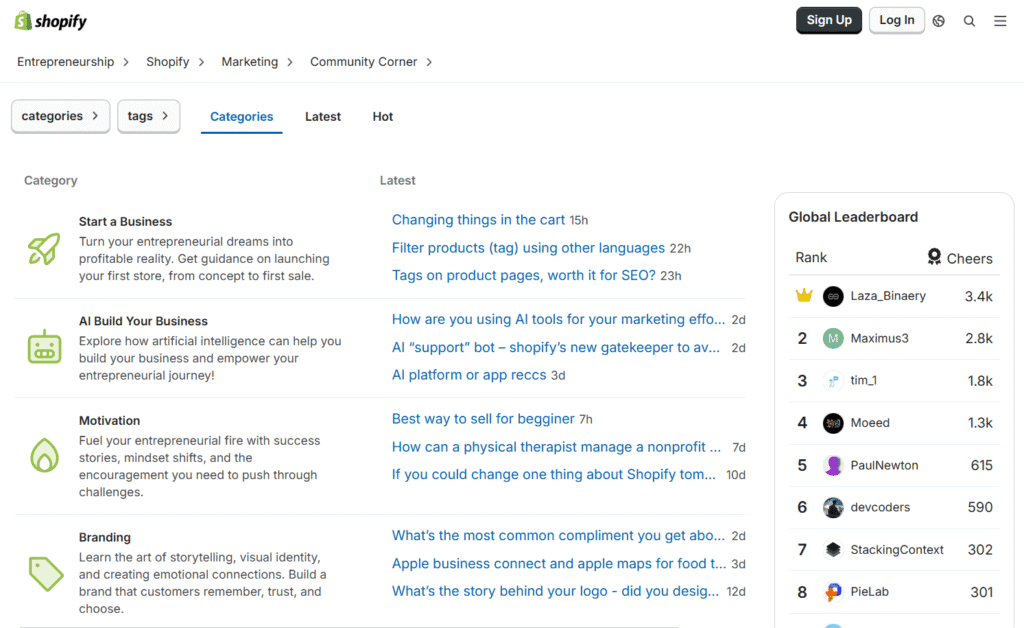
Task: Click the crown icon beside Laza_Binaery
Action: tap(805, 295)
